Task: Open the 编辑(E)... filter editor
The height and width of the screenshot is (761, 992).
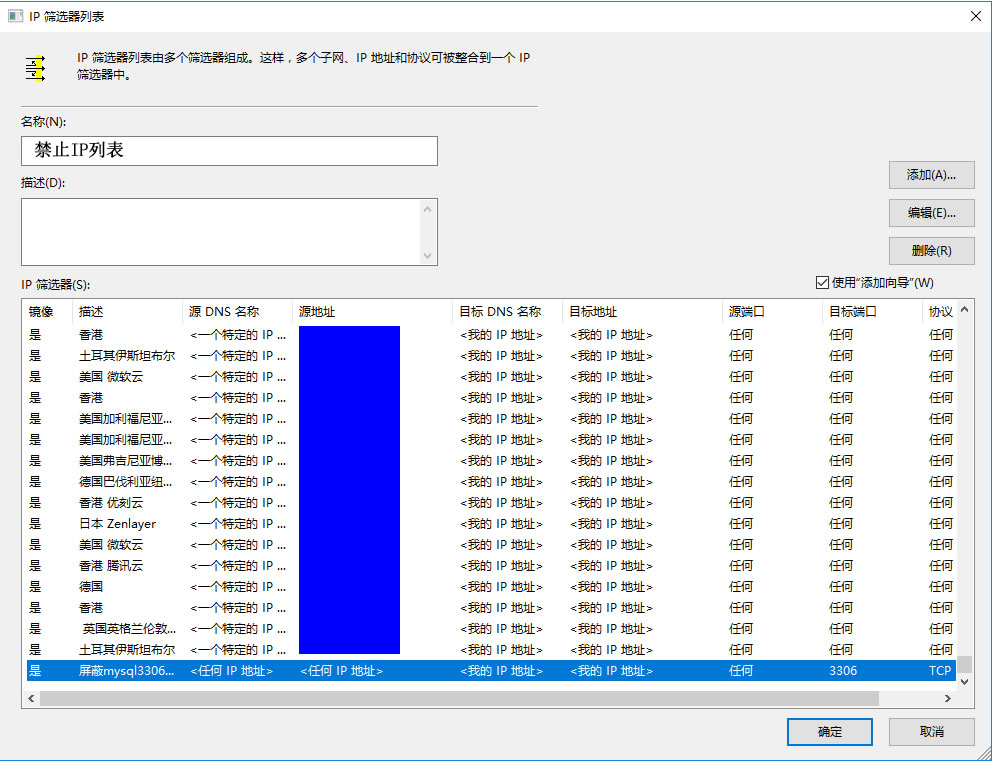Action: pos(931,213)
